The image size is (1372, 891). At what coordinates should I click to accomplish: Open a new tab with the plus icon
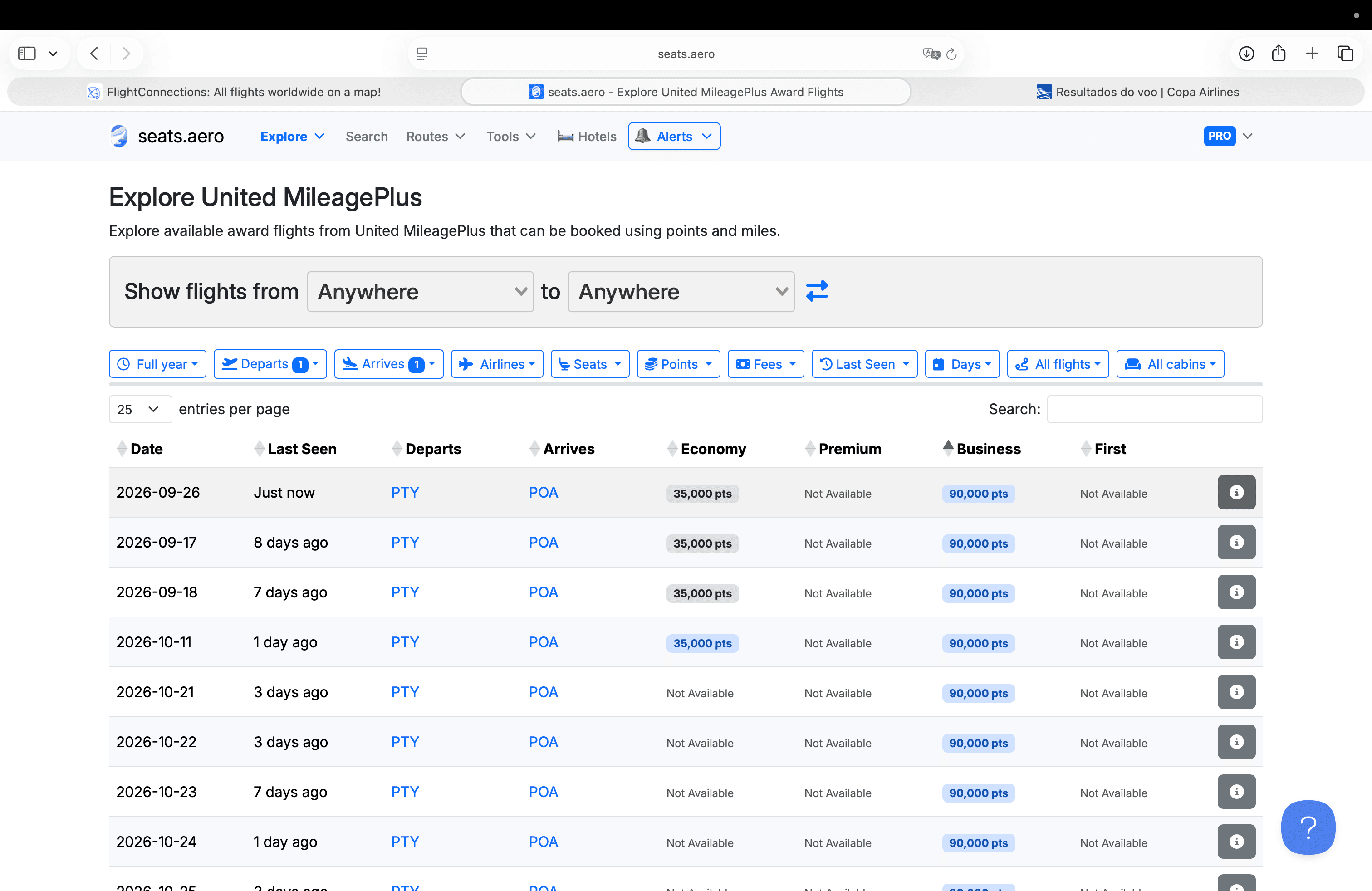tap(1312, 54)
